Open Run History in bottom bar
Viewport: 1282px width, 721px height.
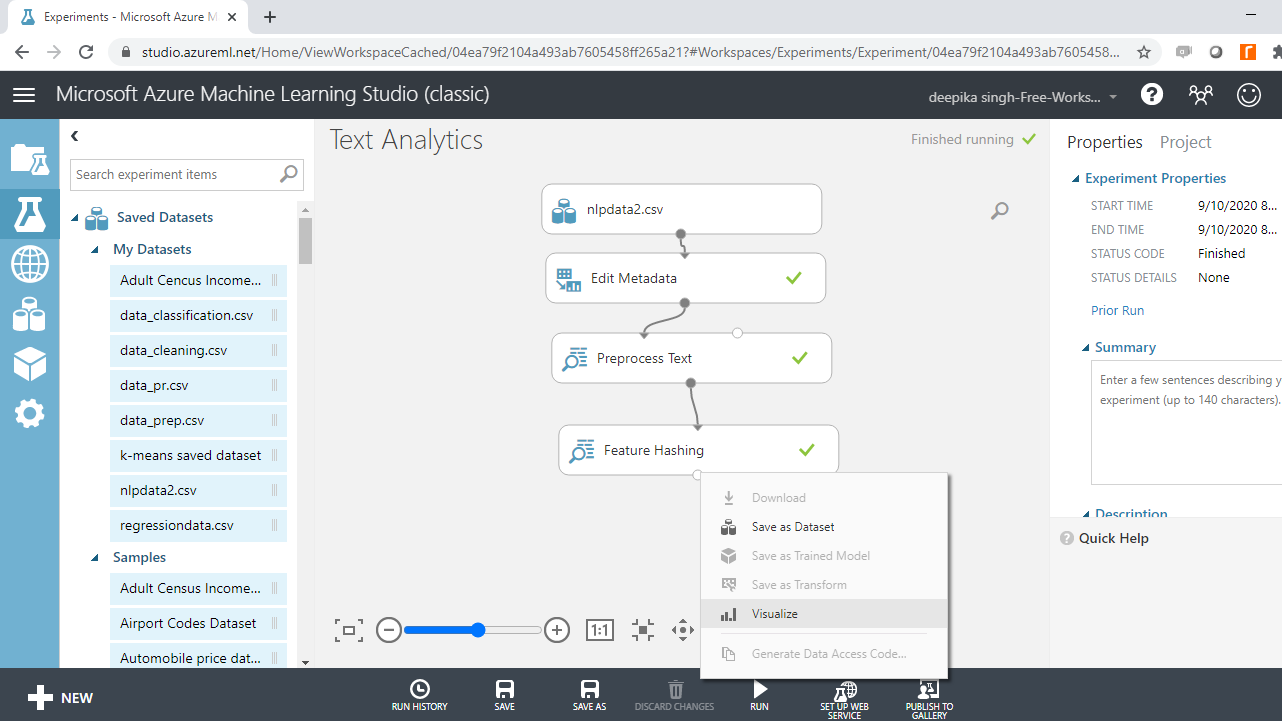pyautogui.click(x=419, y=695)
